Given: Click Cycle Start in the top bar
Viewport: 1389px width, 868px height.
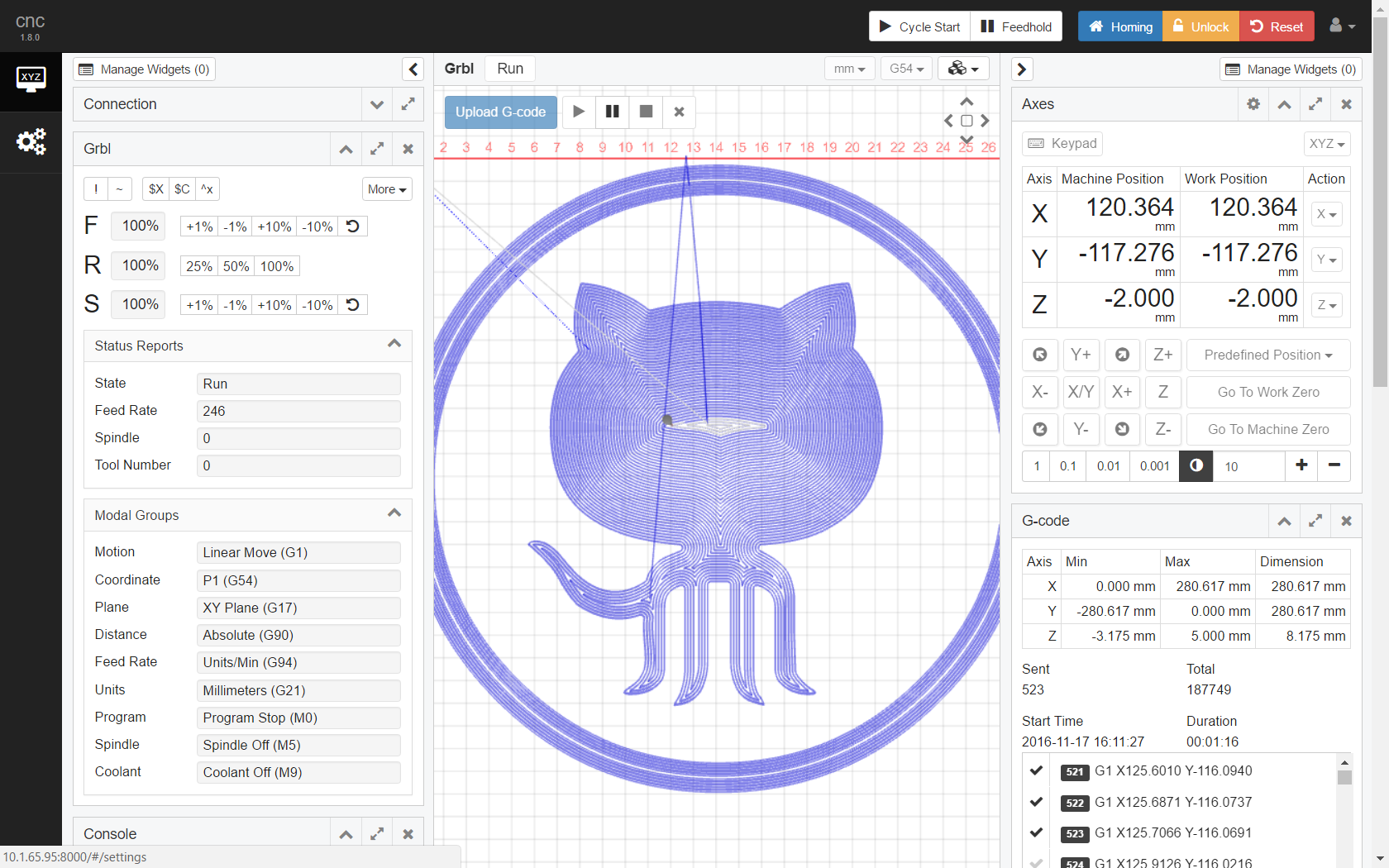Looking at the screenshot, I should 919,26.
